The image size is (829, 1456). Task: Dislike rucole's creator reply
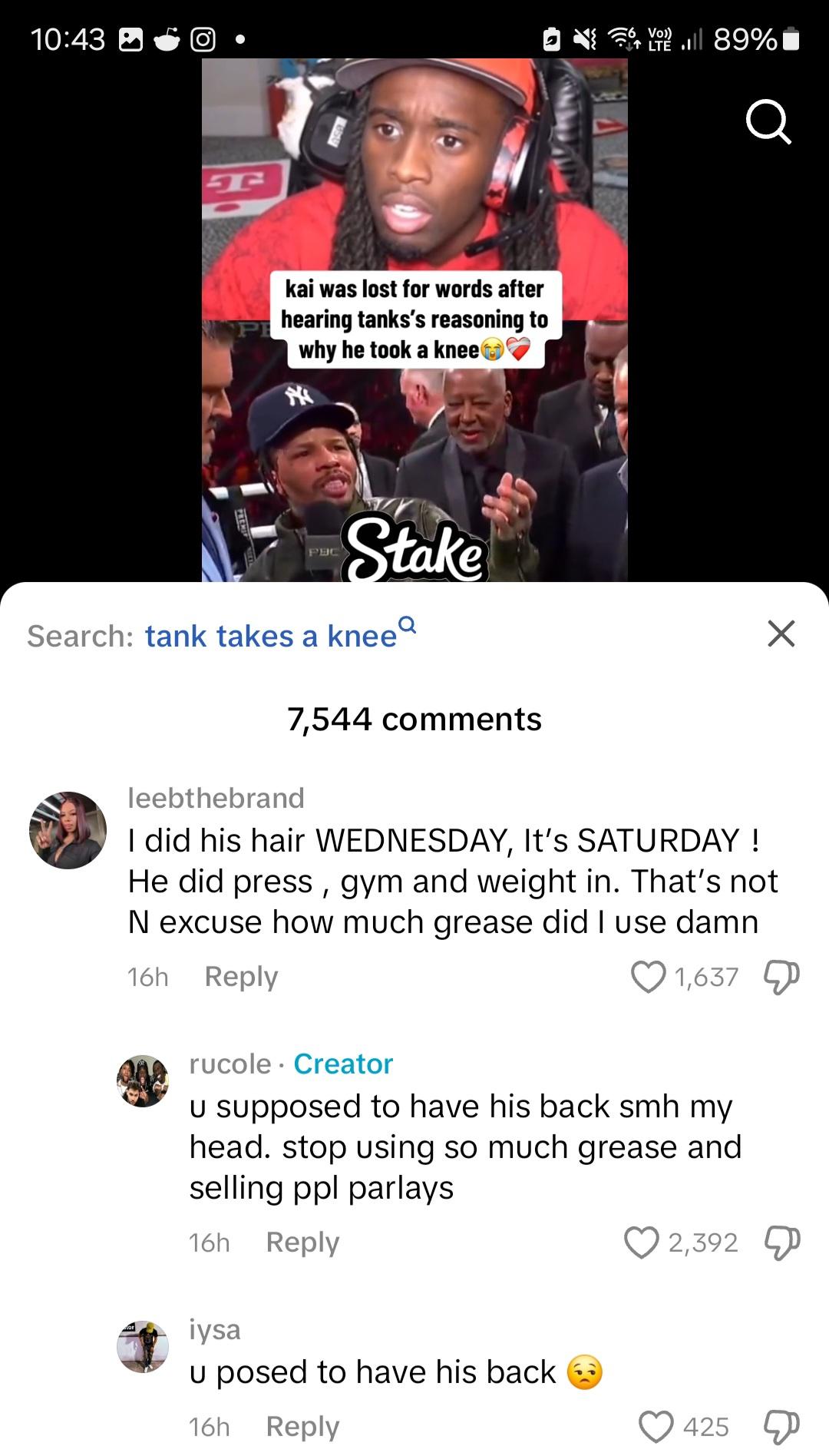click(x=781, y=1243)
